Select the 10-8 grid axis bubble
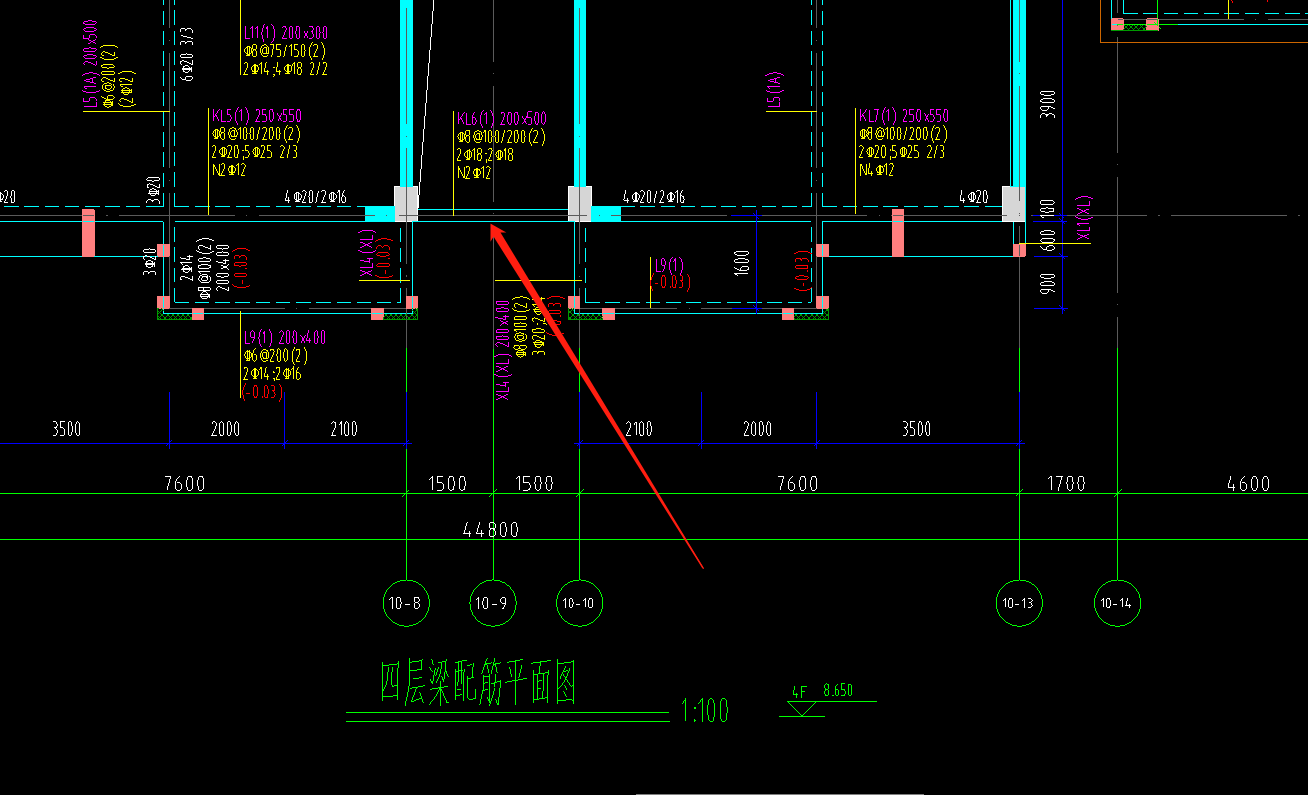Screen dimensions: 1308x795 pos(407,603)
